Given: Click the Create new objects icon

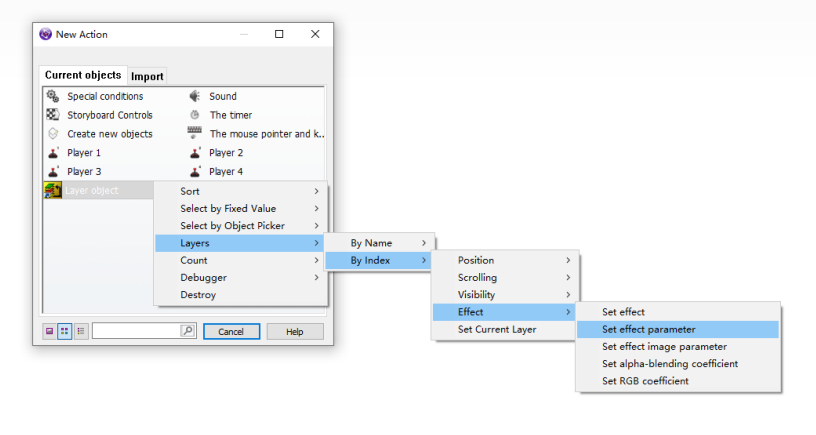Looking at the screenshot, I should (53, 134).
